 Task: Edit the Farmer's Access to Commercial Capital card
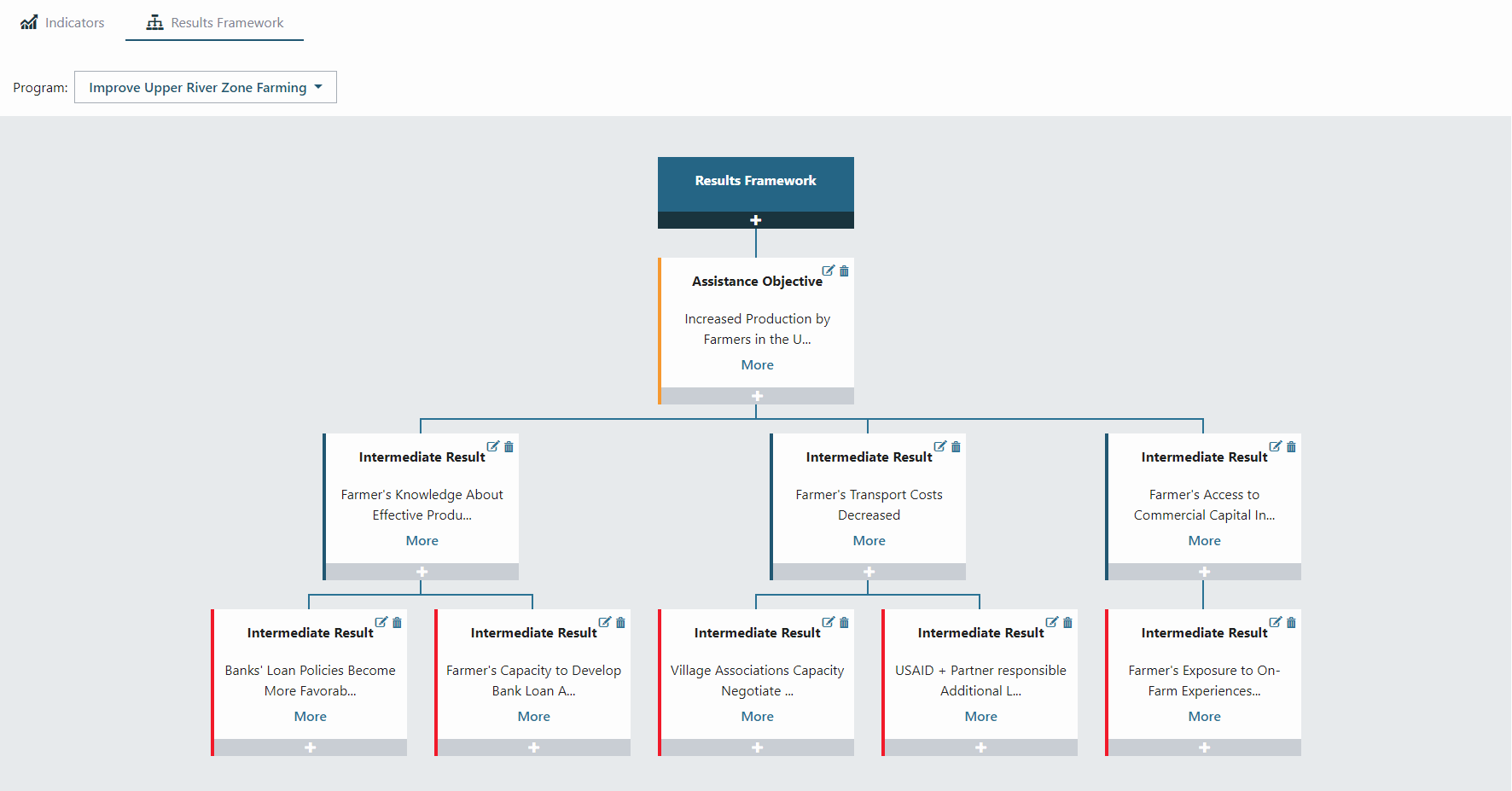[1275, 446]
